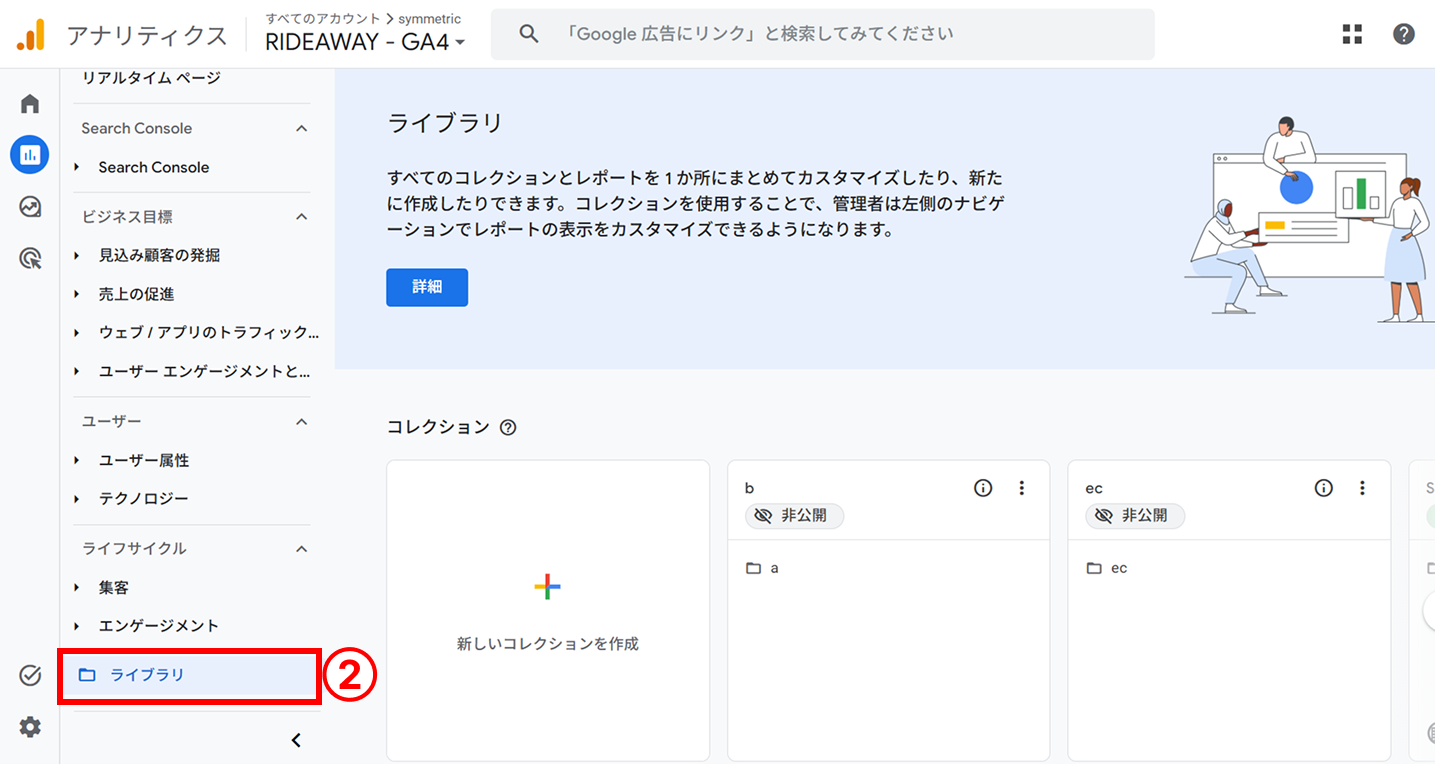1435x764 pixels.
Task: Click the Google Analytics logo
Action: [x=31, y=35]
